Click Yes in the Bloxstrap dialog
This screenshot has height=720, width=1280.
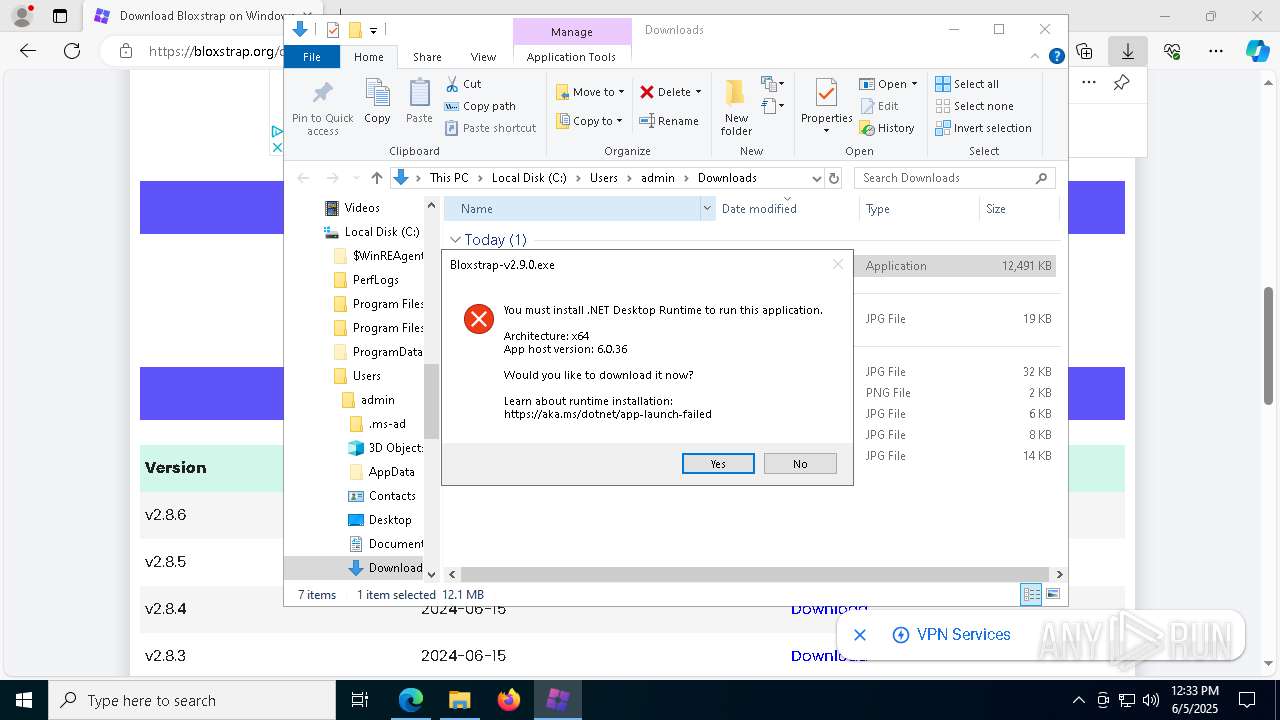pyautogui.click(x=718, y=464)
